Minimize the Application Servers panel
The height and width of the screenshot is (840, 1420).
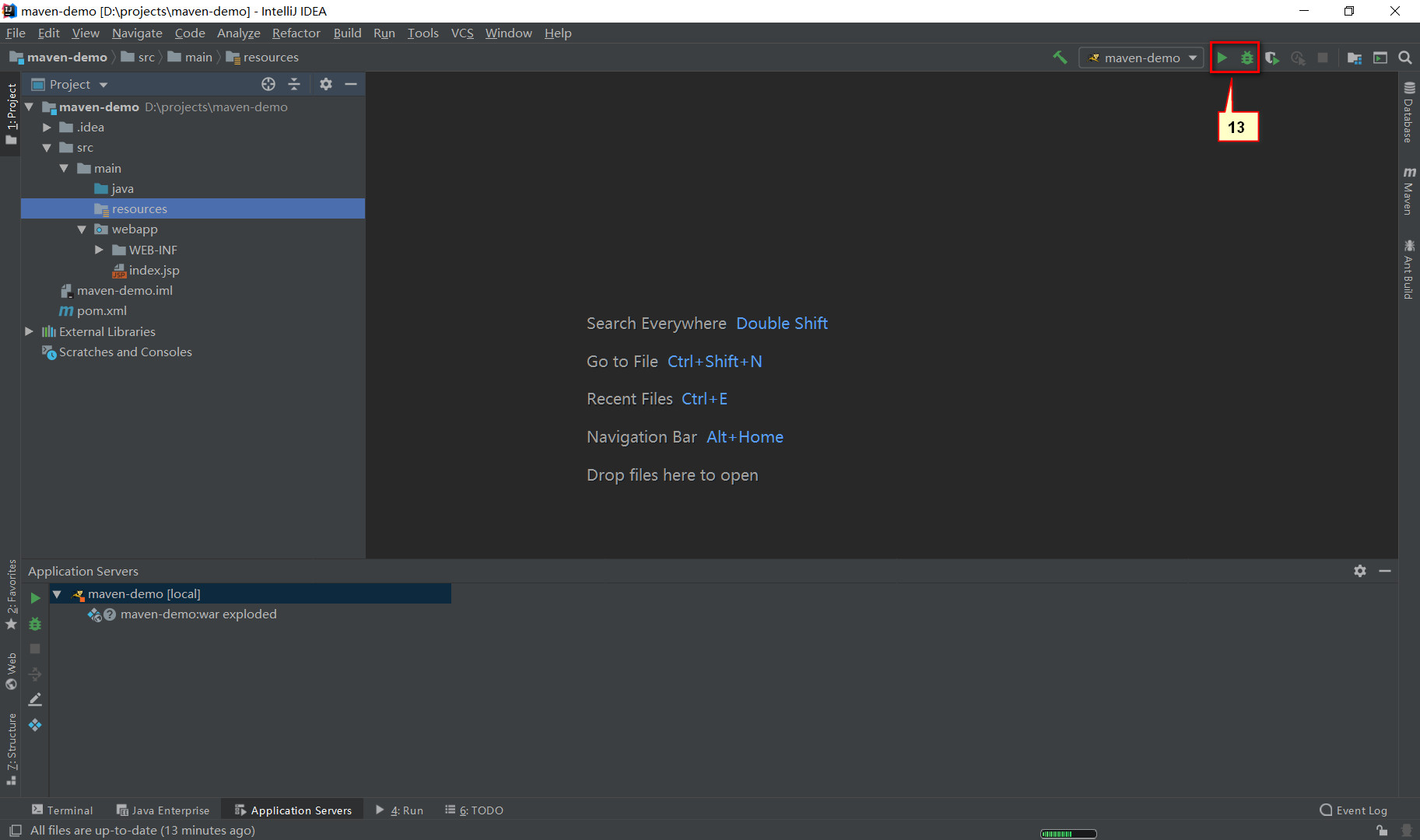1385,571
